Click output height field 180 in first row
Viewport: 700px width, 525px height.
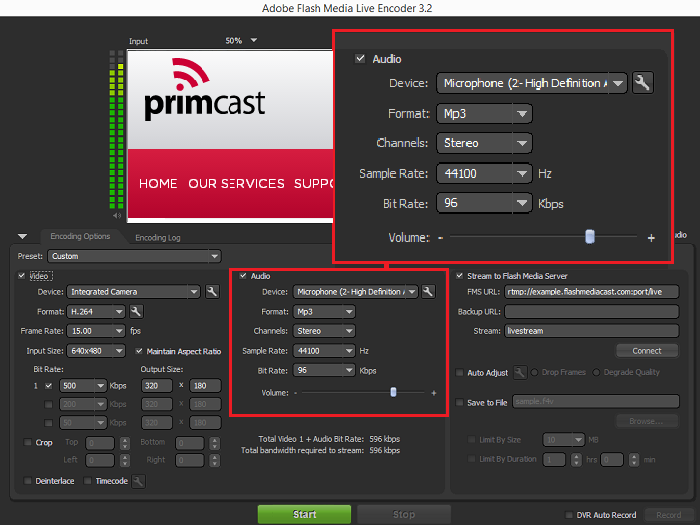[x=205, y=386]
